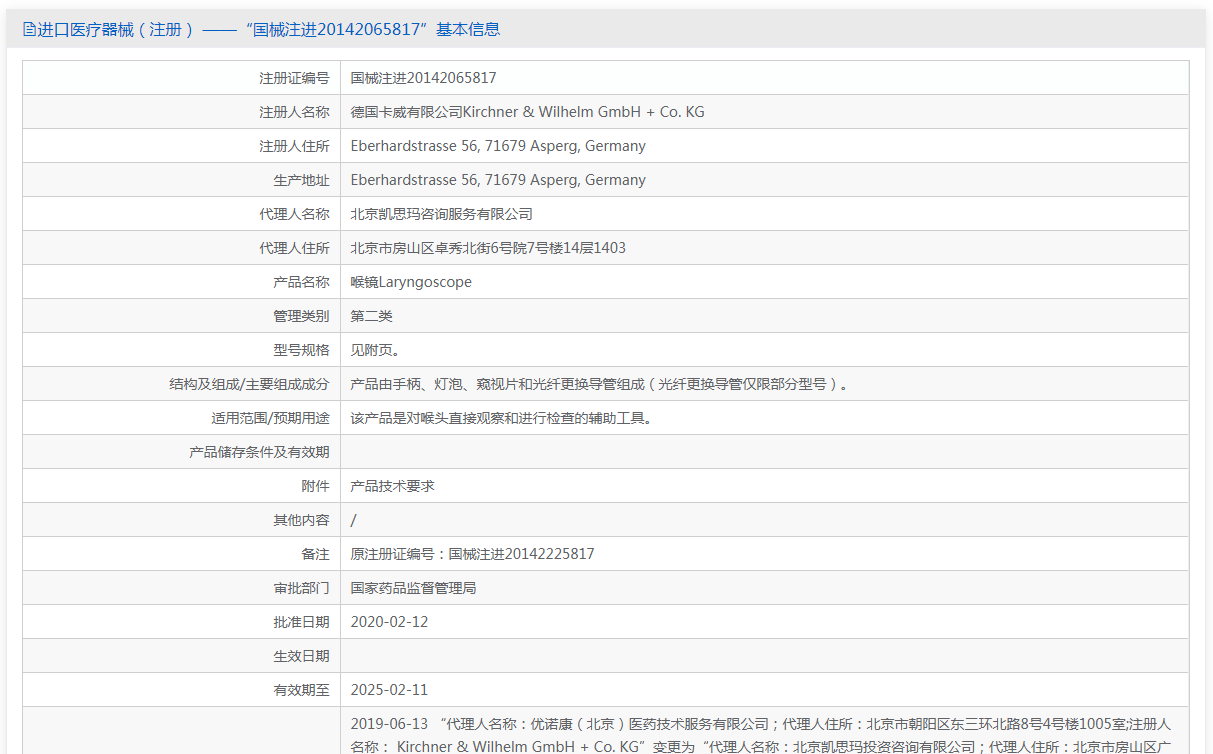Image resolution: width=1213 pixels, height=754 pixels.
Task: Select approval date 2020-02-12
Action: coord(389,622)
